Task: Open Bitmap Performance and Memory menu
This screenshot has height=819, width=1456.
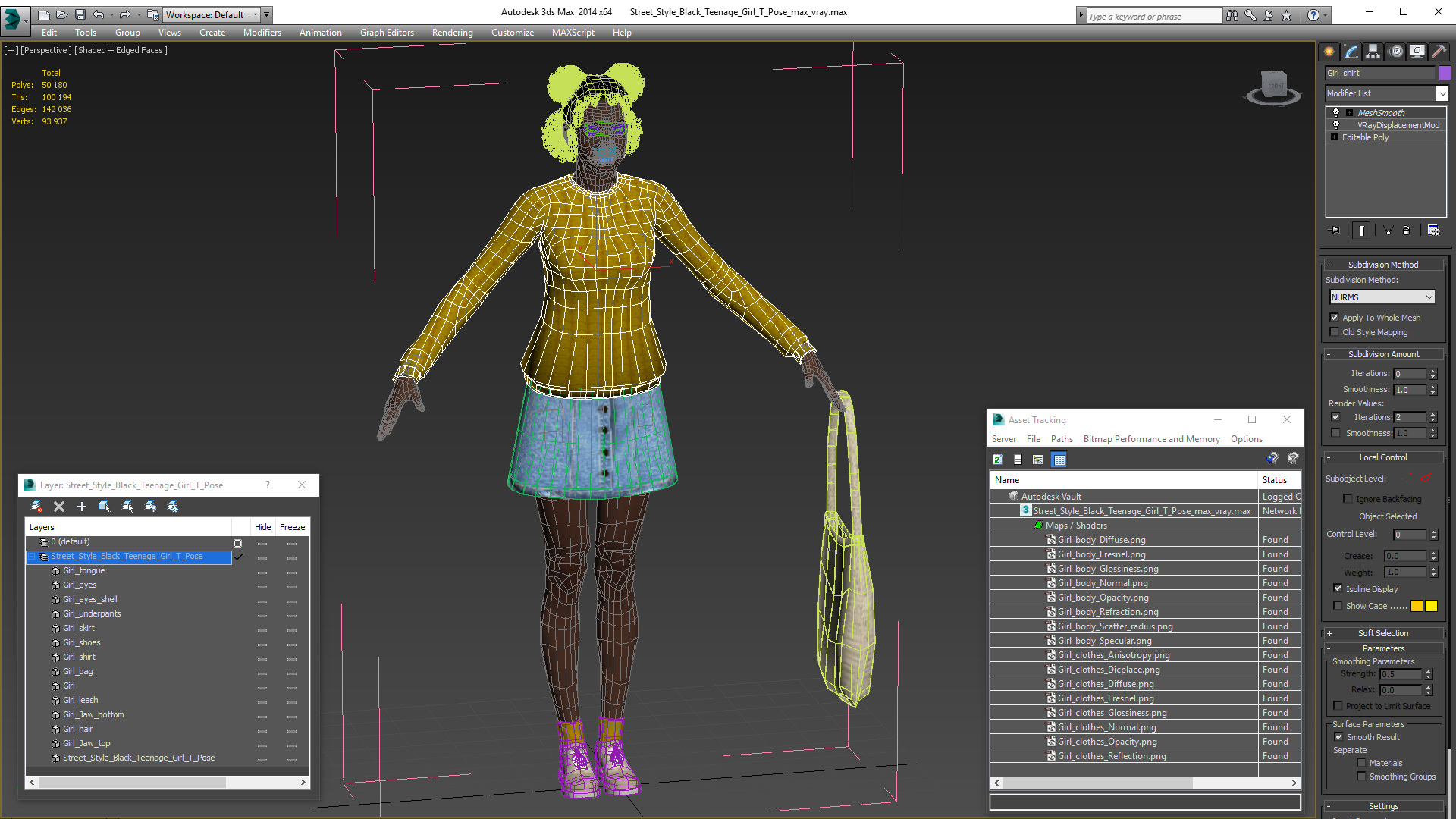Action: point(1151,439)
